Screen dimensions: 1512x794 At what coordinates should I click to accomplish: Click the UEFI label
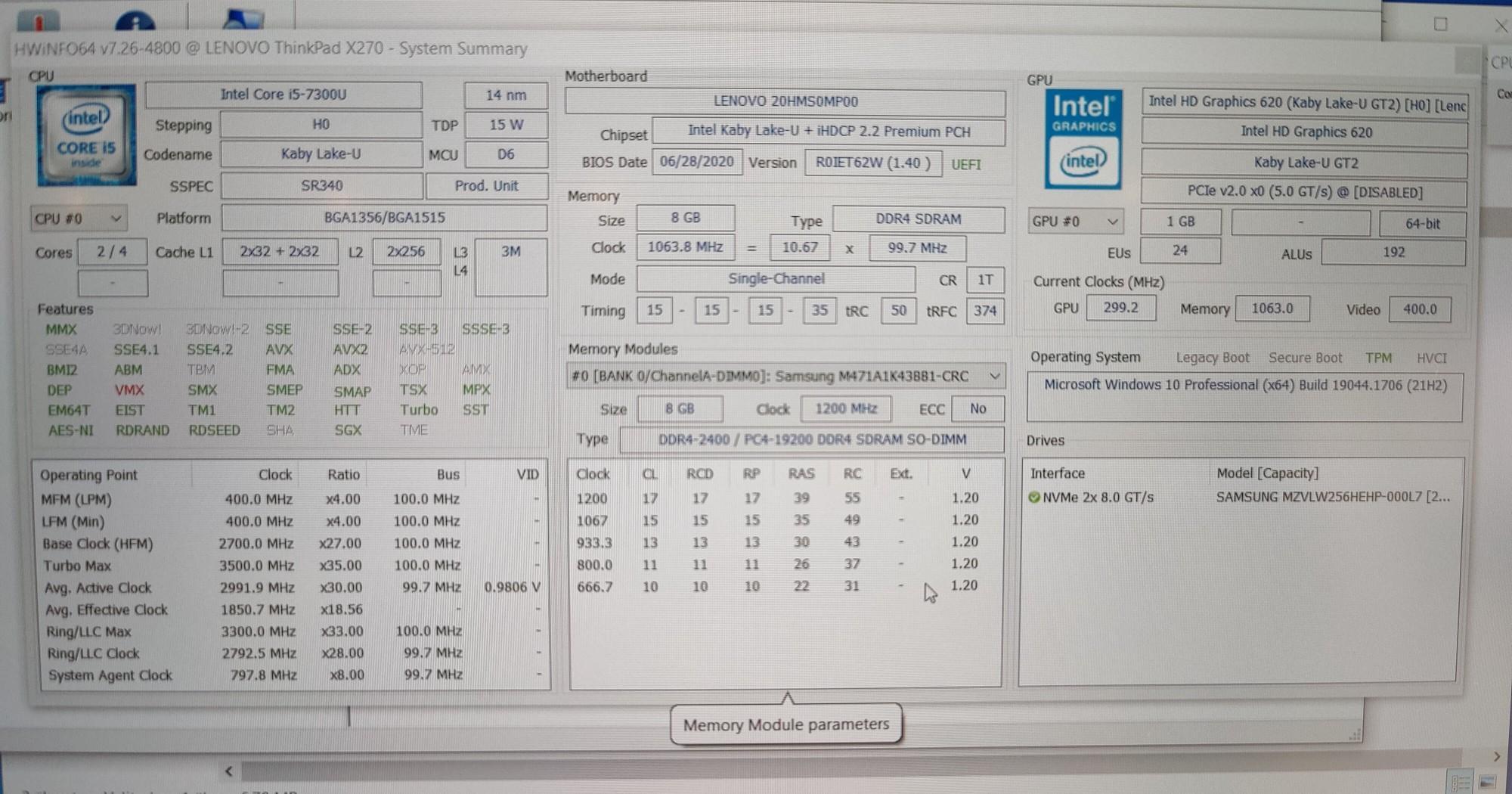(x=966, y=164)
